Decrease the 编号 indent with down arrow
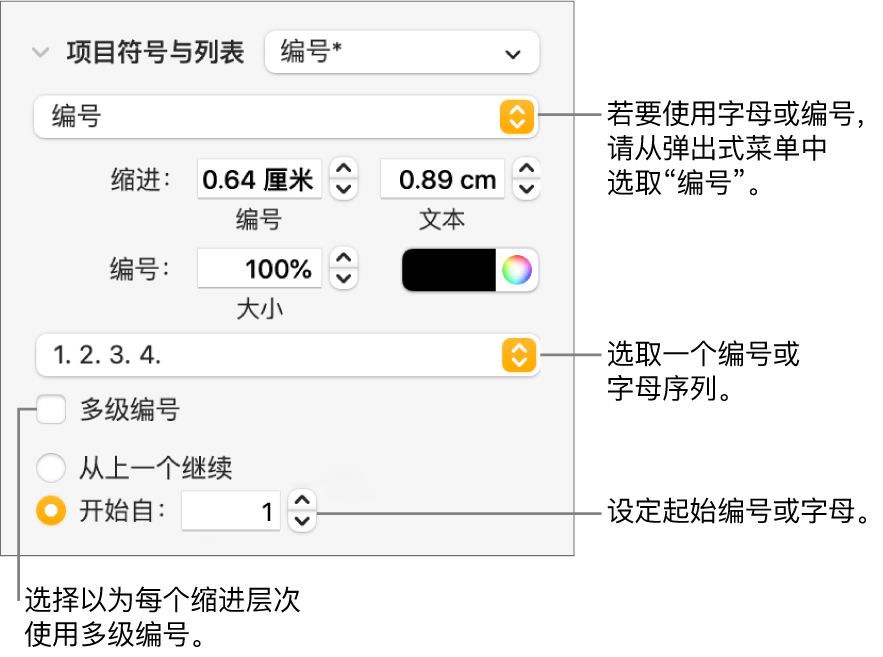 344,189
